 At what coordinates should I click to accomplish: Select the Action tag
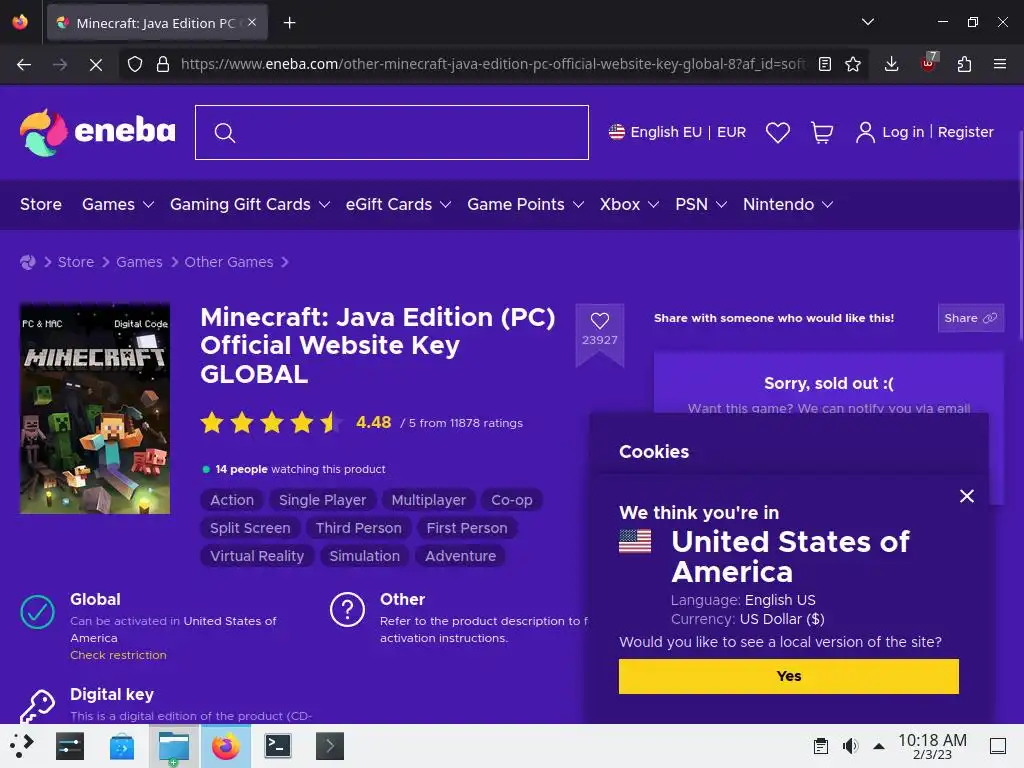pos(232,500)
